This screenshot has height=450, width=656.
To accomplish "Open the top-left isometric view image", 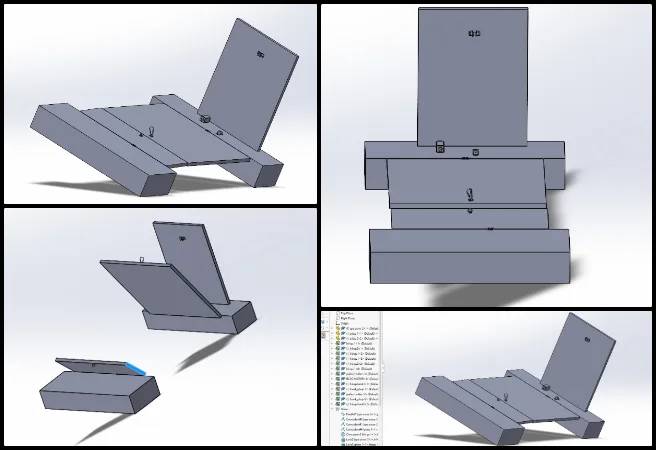I will tap(159, 103).
